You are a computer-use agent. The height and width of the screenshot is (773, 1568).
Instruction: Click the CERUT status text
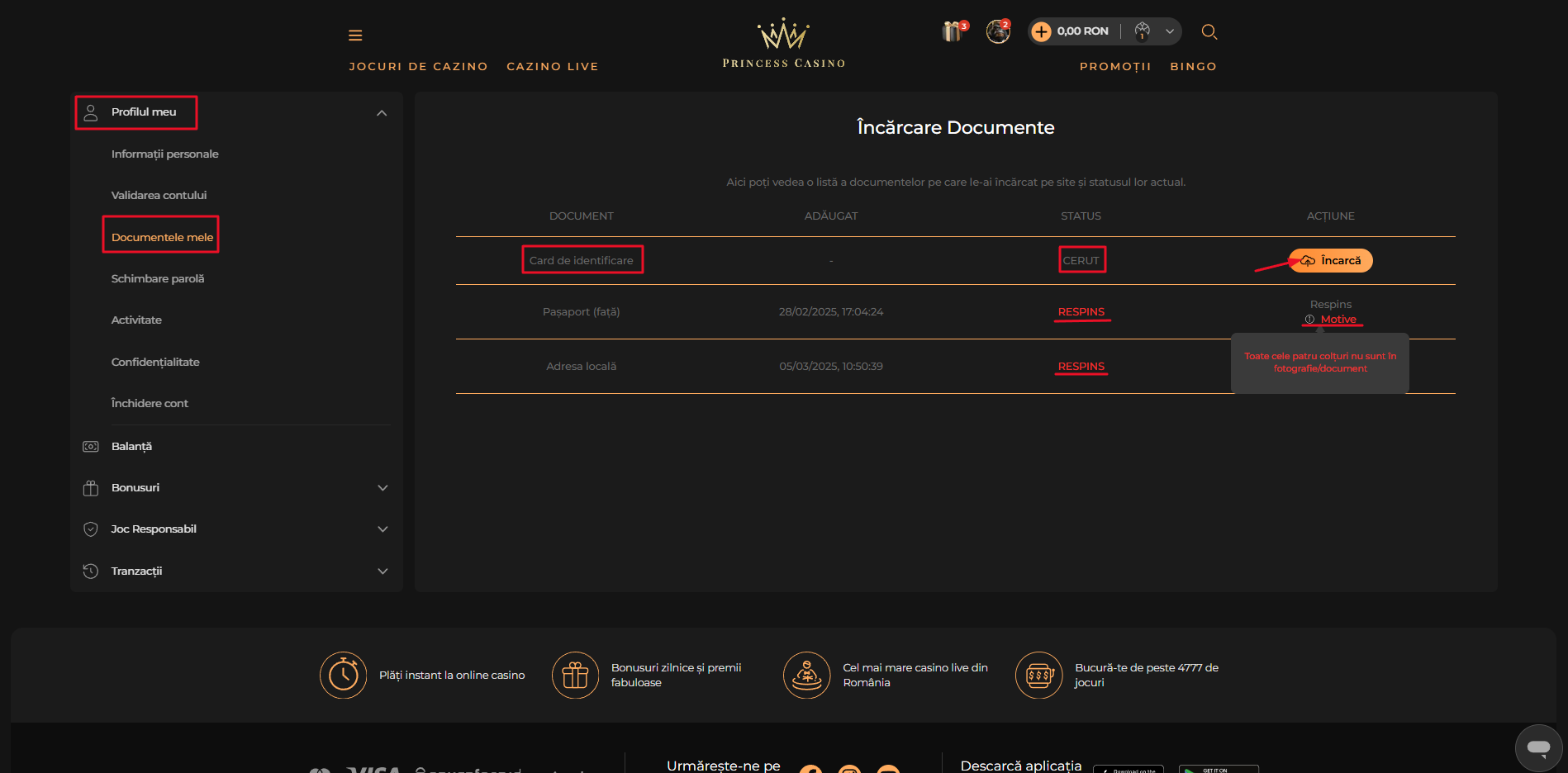pos(1081,261)
